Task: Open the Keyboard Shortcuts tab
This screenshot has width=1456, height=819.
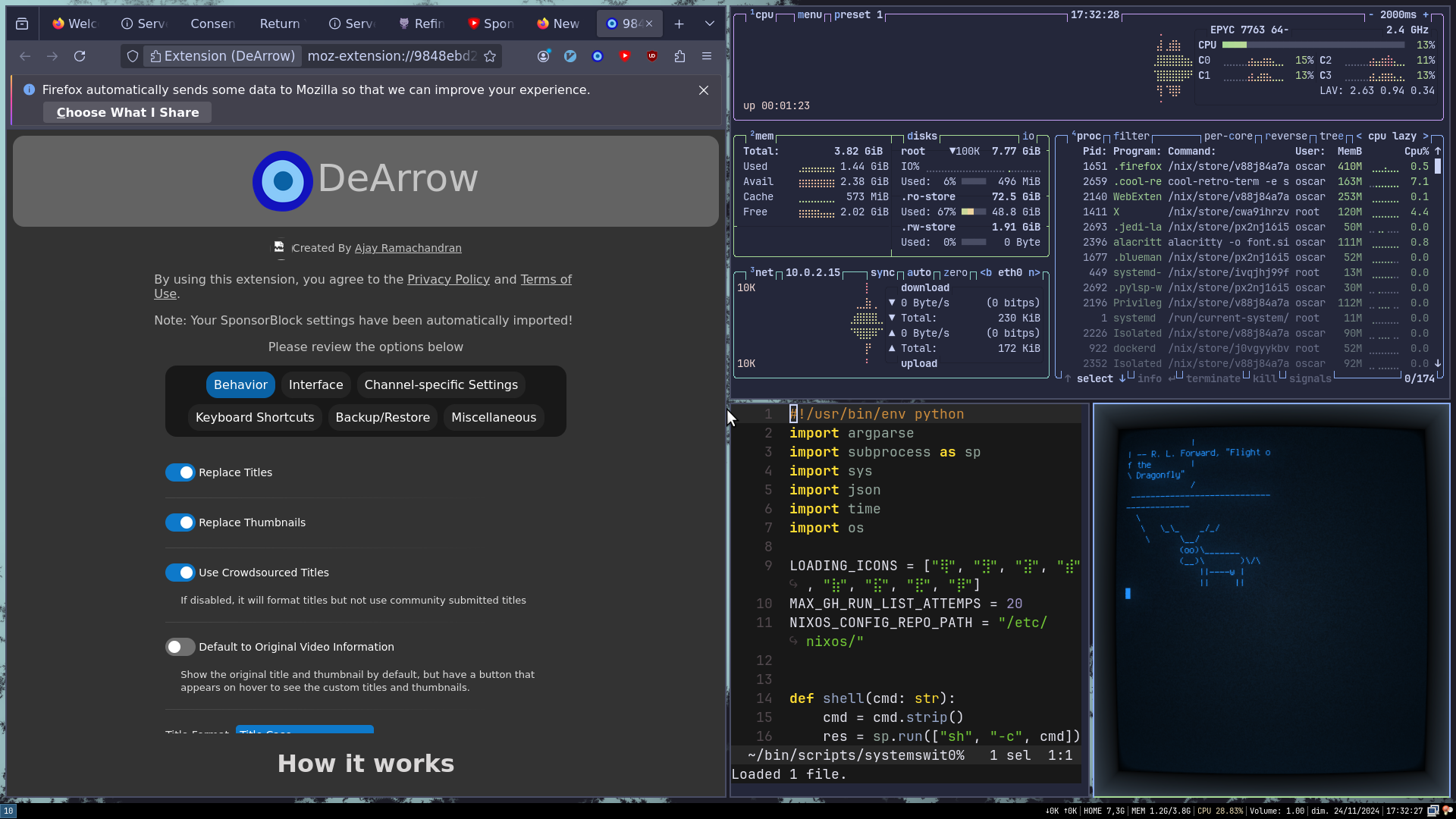Action: 255,417
